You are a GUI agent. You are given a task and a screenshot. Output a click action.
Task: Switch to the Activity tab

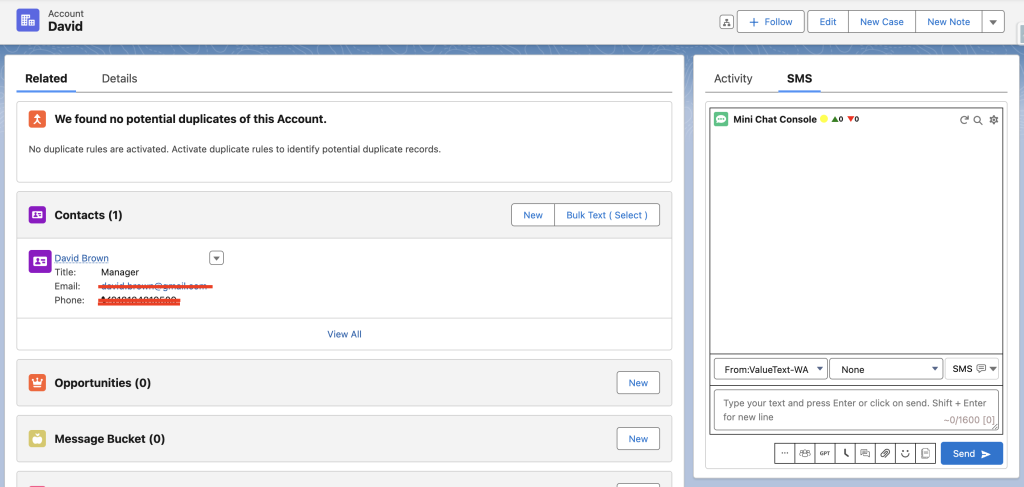point(733,78)
